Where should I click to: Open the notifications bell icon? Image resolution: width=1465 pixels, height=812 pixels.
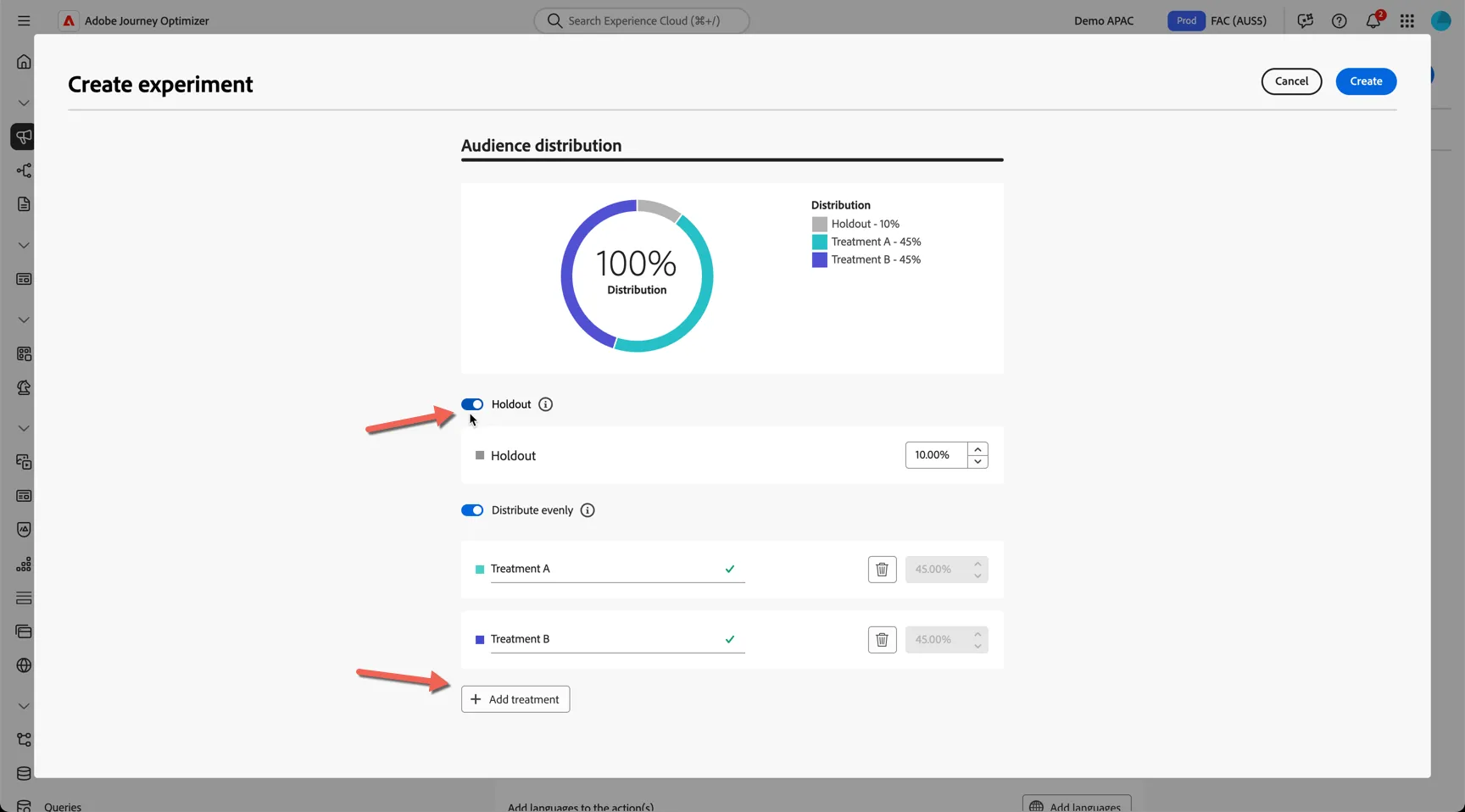coord(1373,20)
